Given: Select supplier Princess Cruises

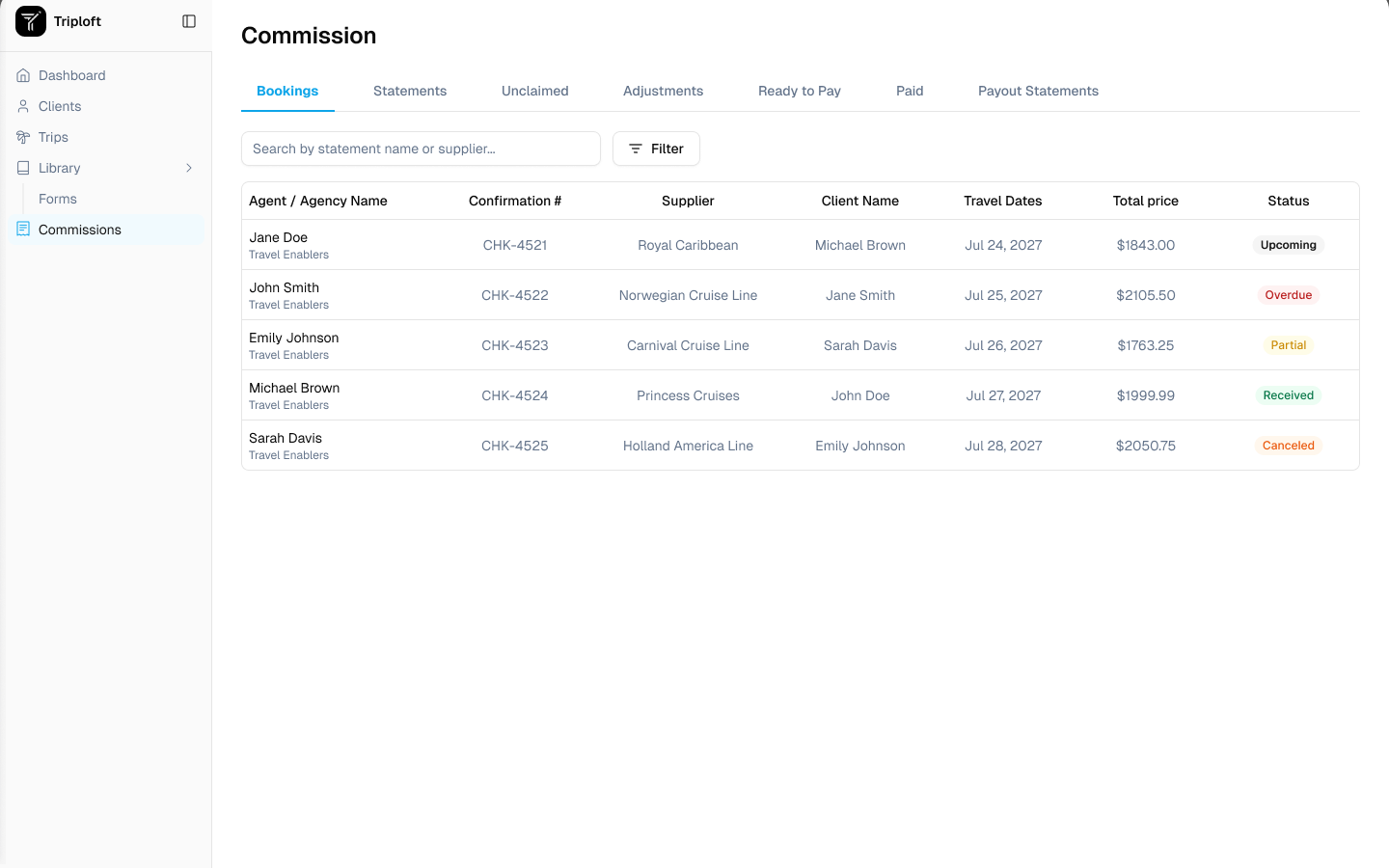Looking at the screenshot, I should pos(688,395).
